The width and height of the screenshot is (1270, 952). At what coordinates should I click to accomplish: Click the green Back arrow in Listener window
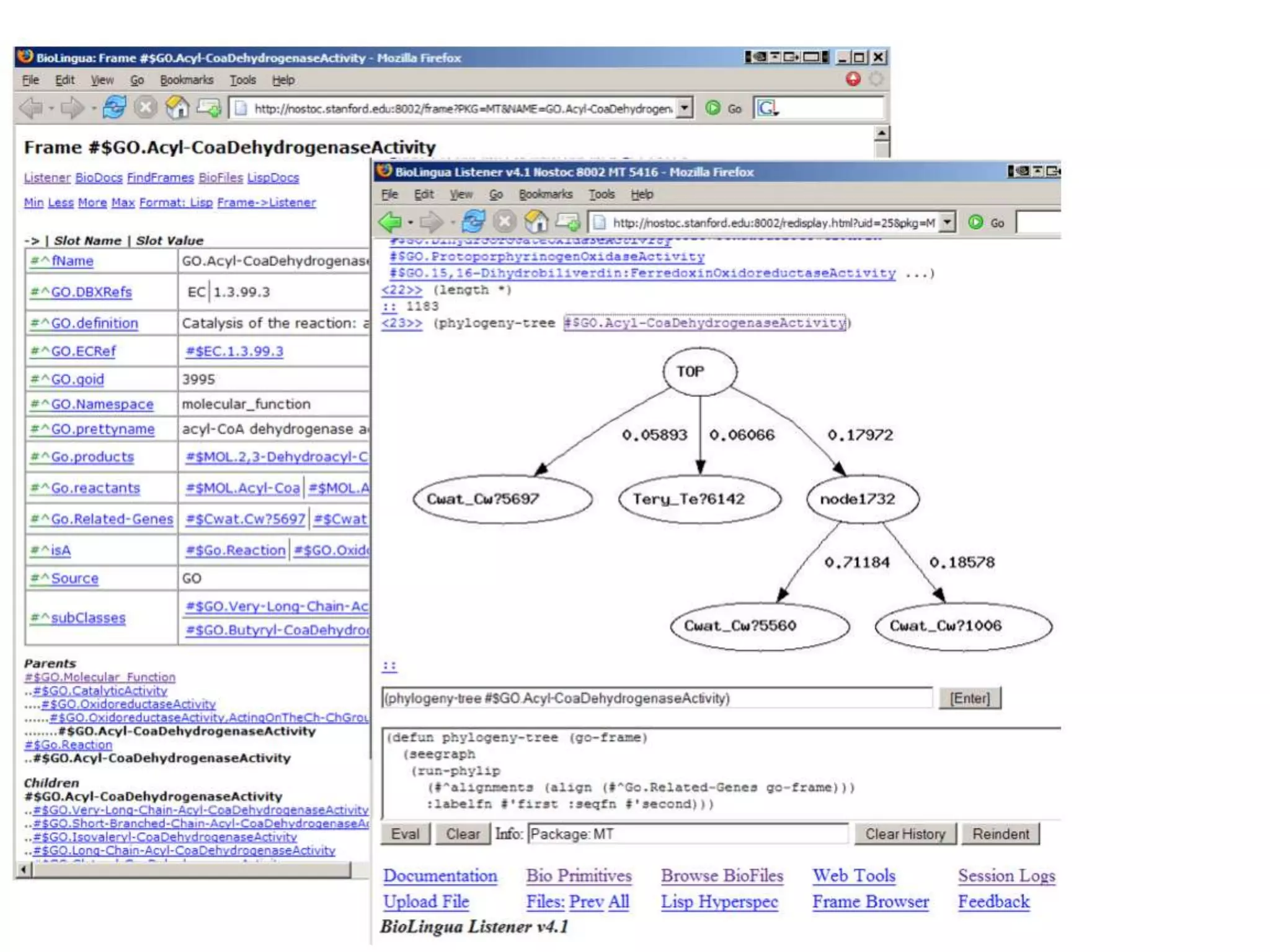pyautogui.click(x=391, y=222)
